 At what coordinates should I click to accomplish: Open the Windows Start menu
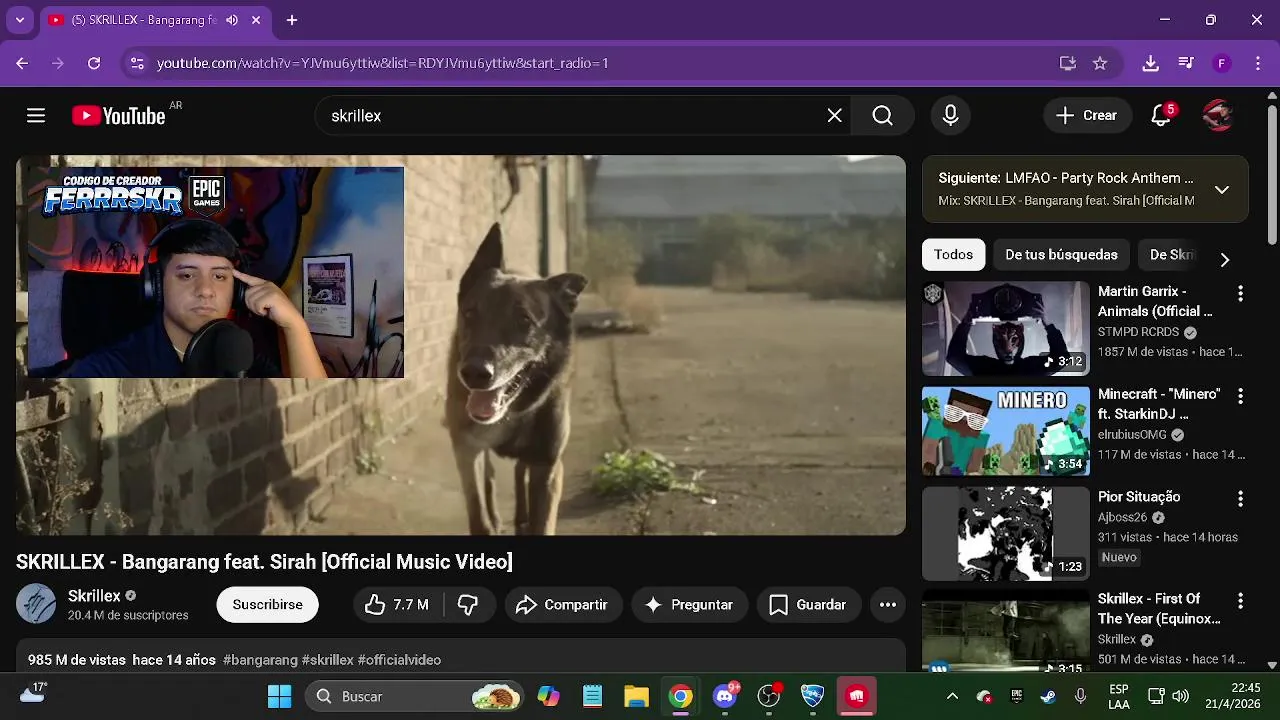click(x=280, y=696)
